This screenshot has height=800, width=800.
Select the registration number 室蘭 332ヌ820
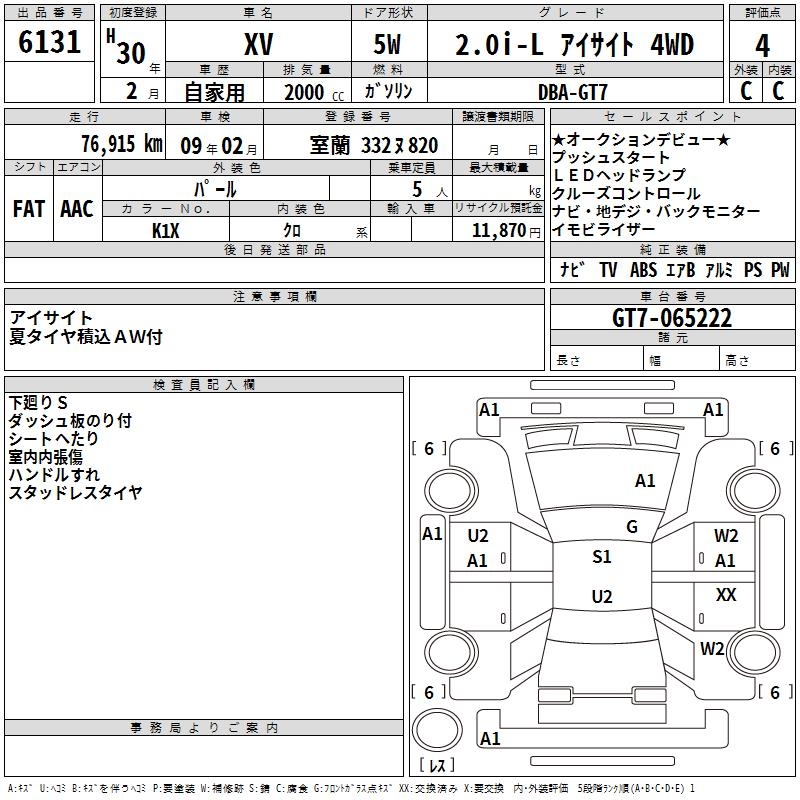pos(374,145)
